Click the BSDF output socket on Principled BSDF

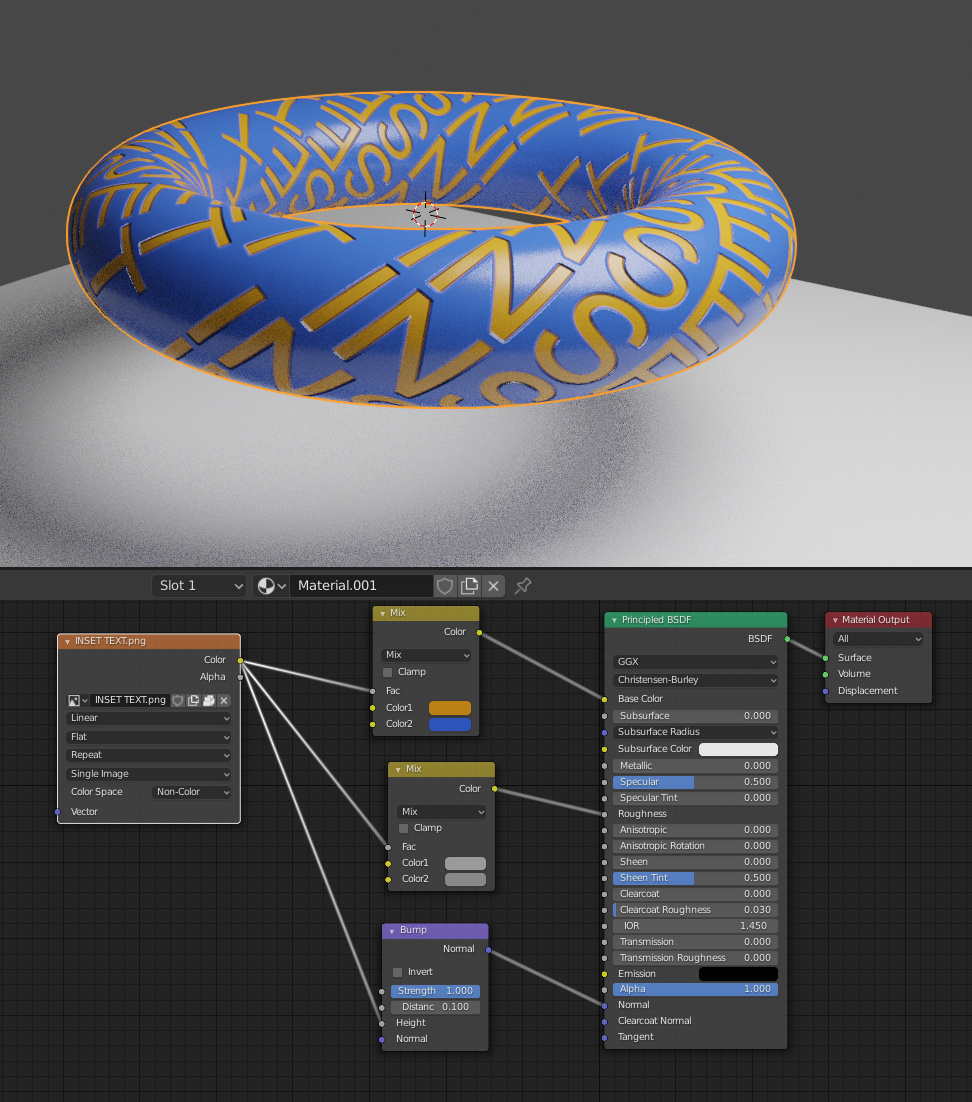coord(787,639)
